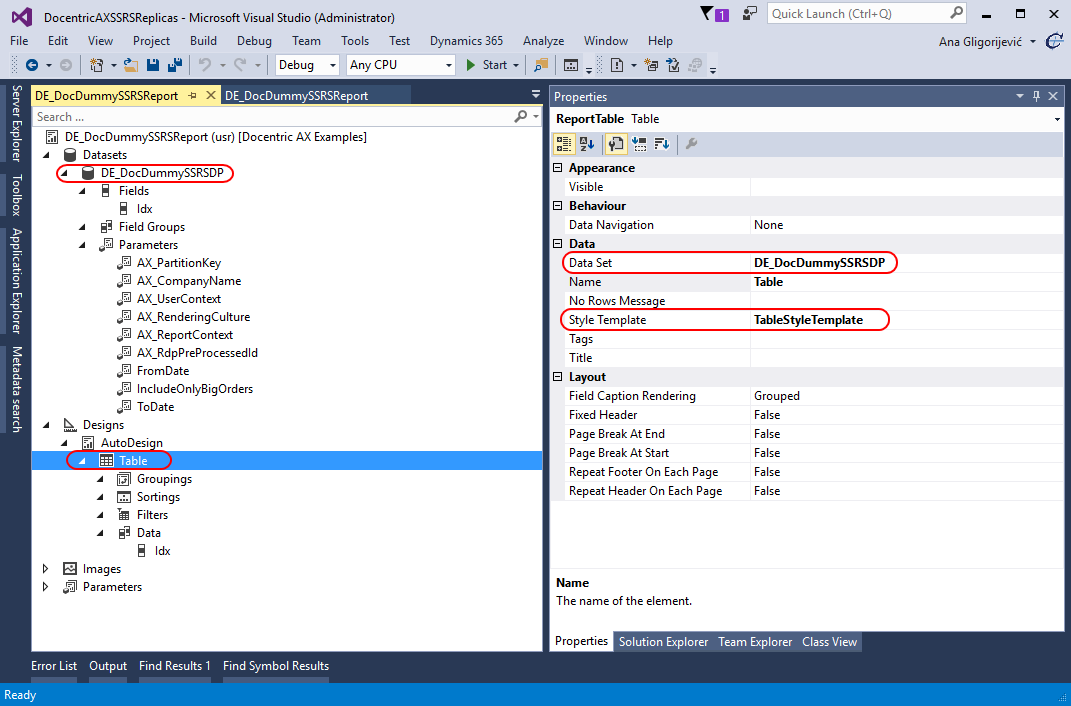Screen dimensions: 1071x706
Task: Toggle the Properties view button in Properties toolbar
Action: tap(615, 144)
